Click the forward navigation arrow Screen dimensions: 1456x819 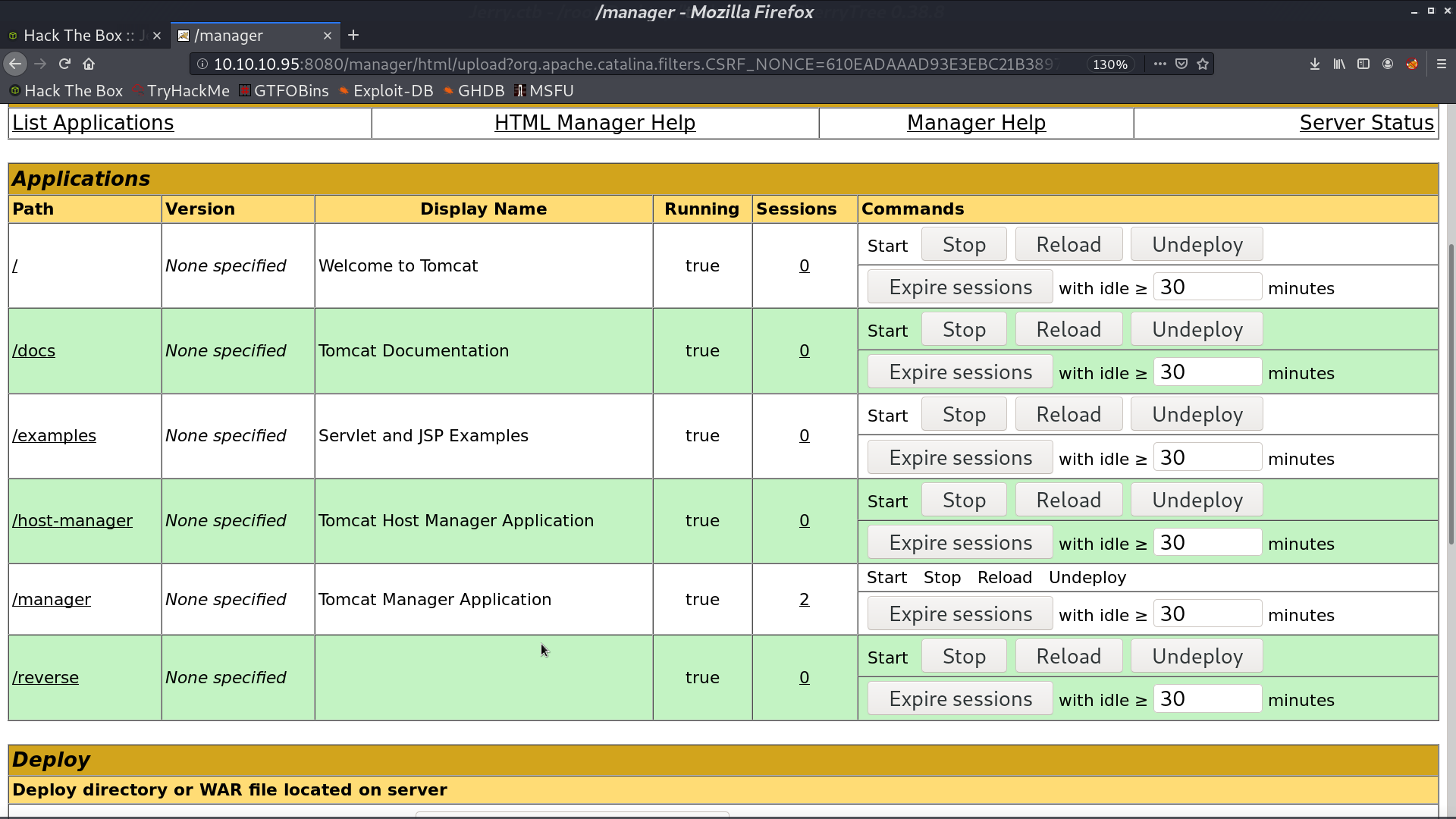[x=40, y=64]
